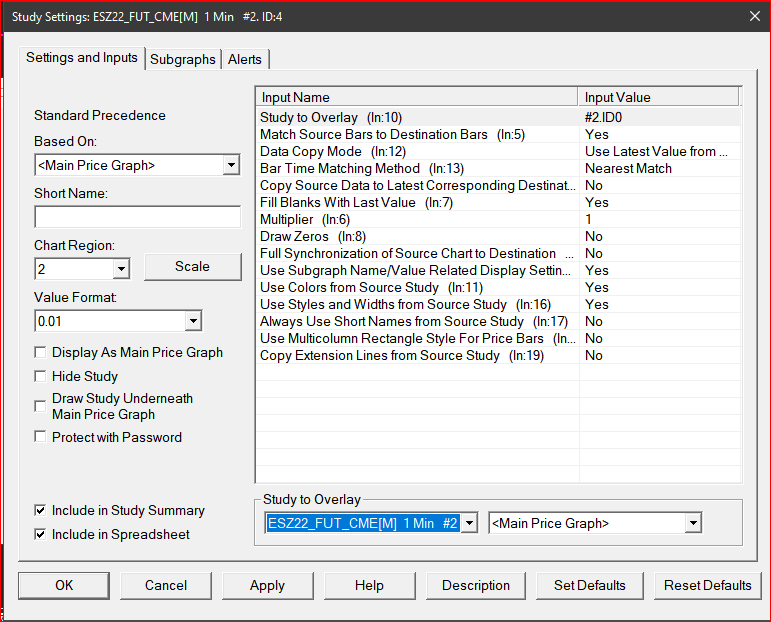The width and height of the screenshot is (771, 622).
Task: Click the Short Name text field
Action: 137,218
